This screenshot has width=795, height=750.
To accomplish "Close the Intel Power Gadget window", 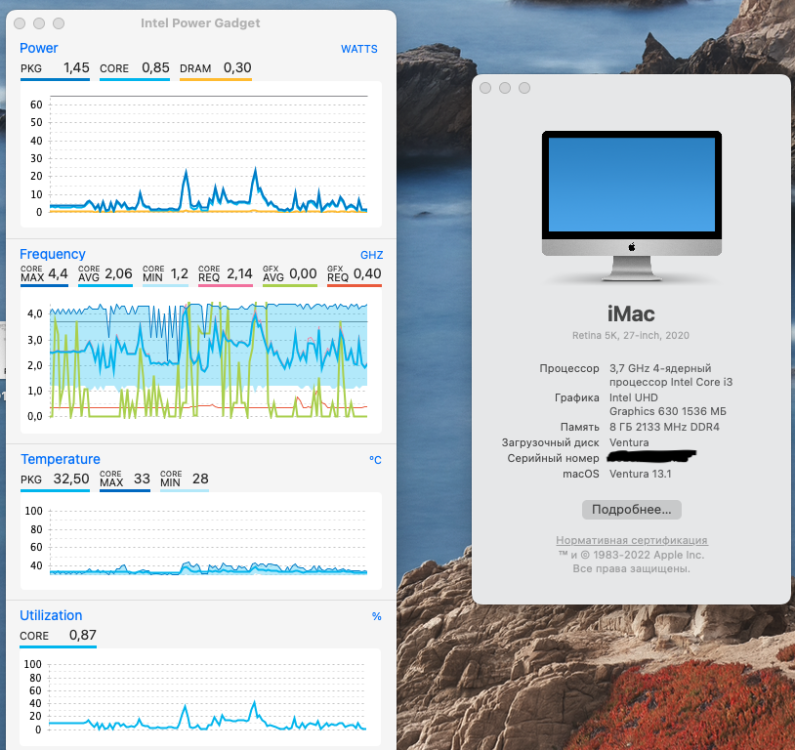I will point(20,23).
